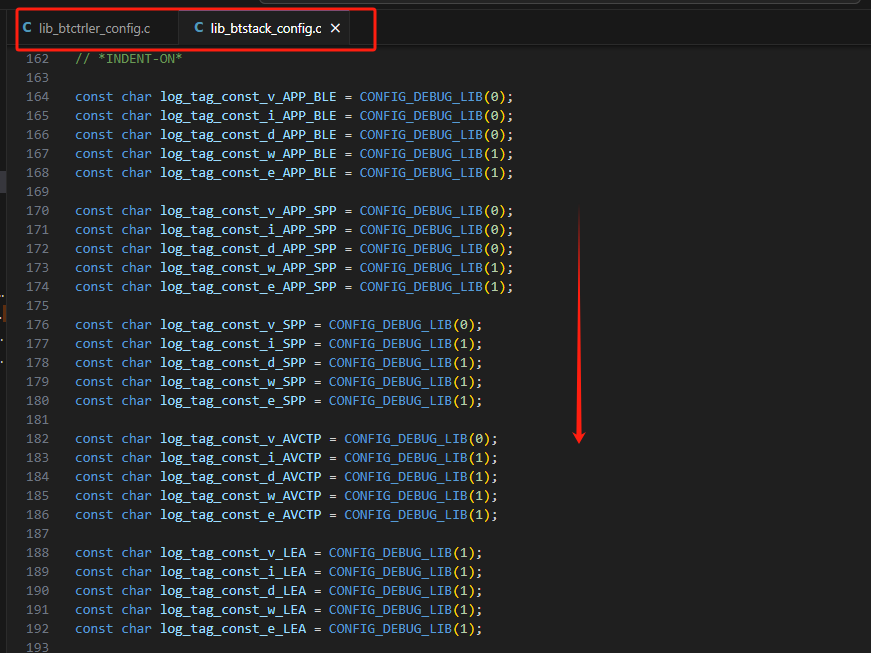The height and width of the screenshot is (653, 871).
Task: Click on log_tag_const_e_APP_BLE
Action: click(248, 173)
